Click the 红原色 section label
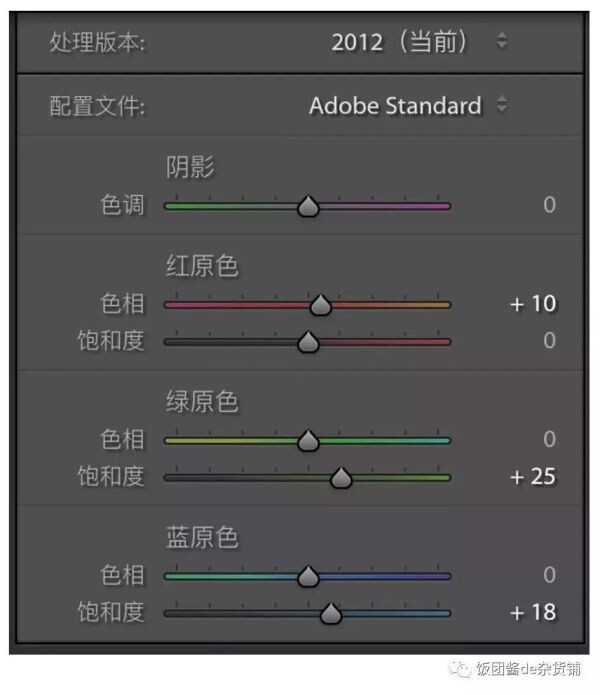Screen dimensions: 600x695 tap(203, 266)
